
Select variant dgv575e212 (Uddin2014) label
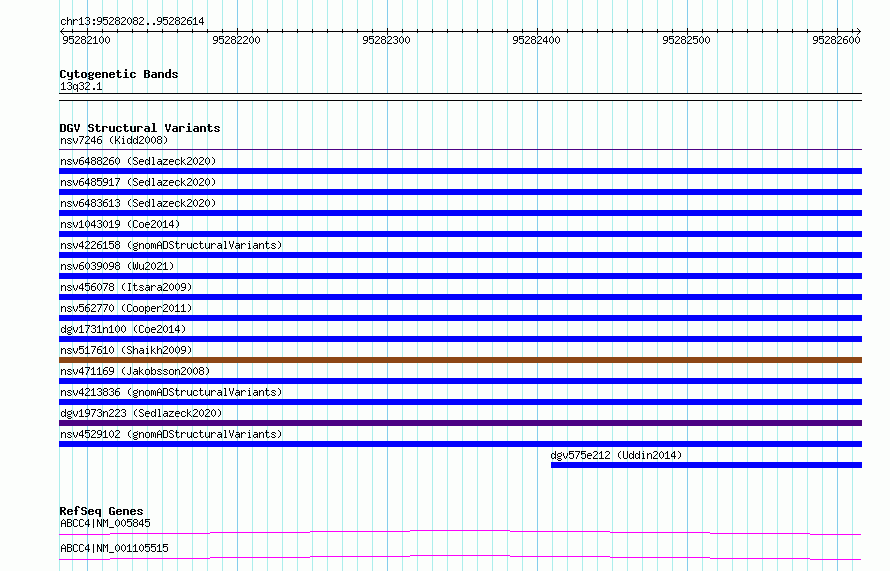pos(616,455)
